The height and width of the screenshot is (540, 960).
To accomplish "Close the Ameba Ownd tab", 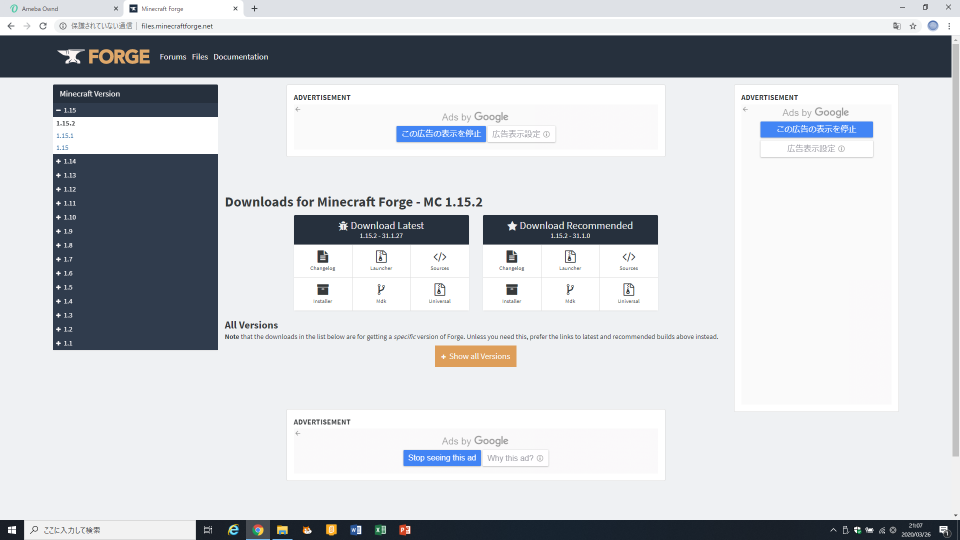I will tap(116, 9).
